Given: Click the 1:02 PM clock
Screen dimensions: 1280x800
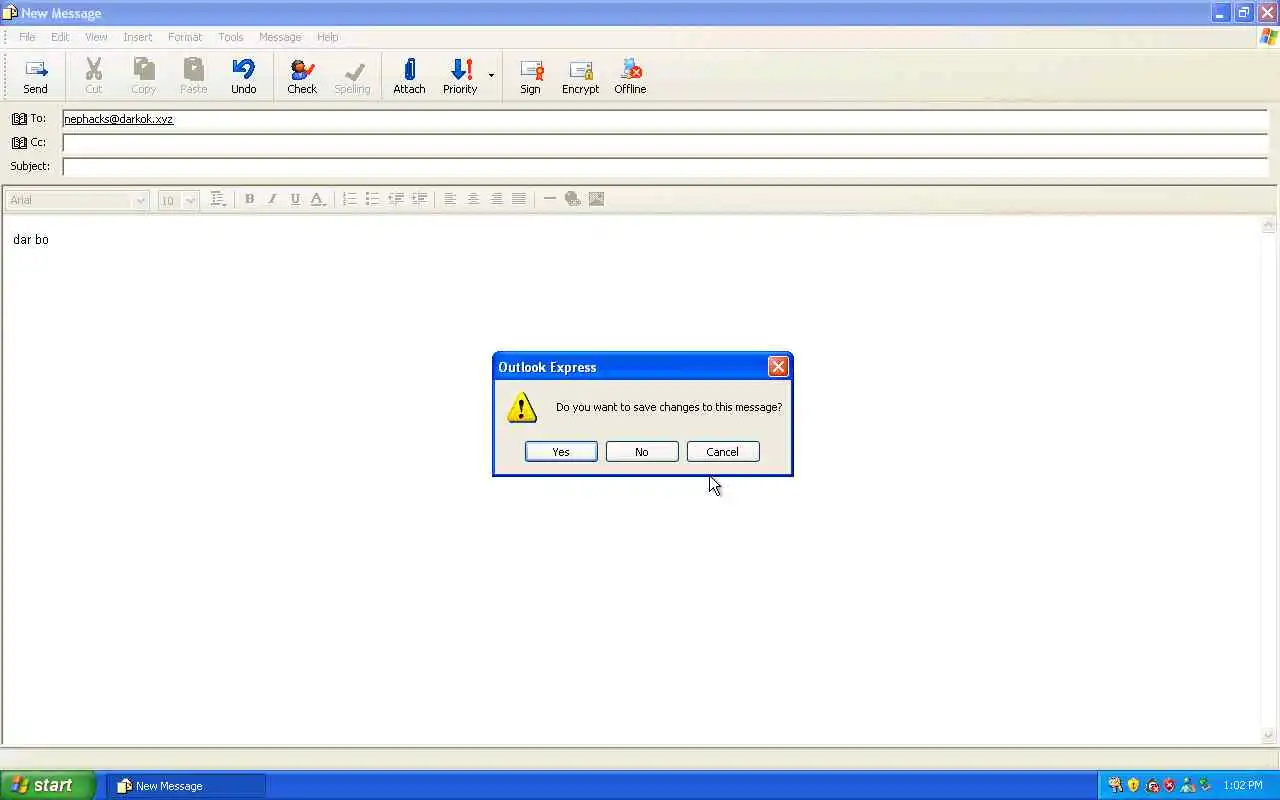Looking at the screenshot, I should [x=1243, y=786].
